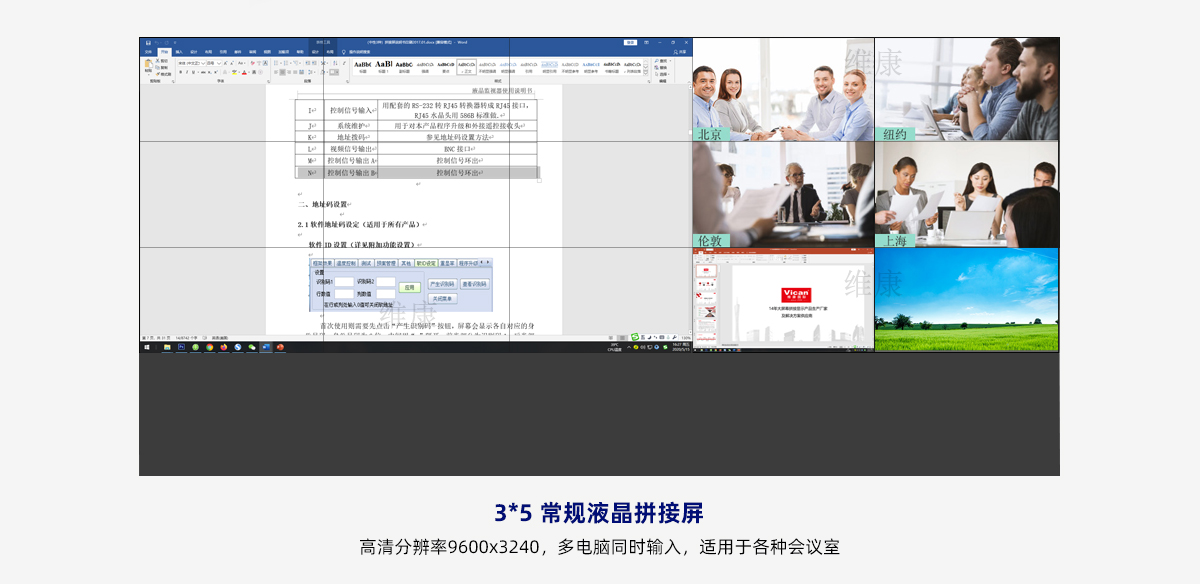Viewport: 1200px width, 584px height.
Task: Select the 北京 video feed
Action: 784,90
